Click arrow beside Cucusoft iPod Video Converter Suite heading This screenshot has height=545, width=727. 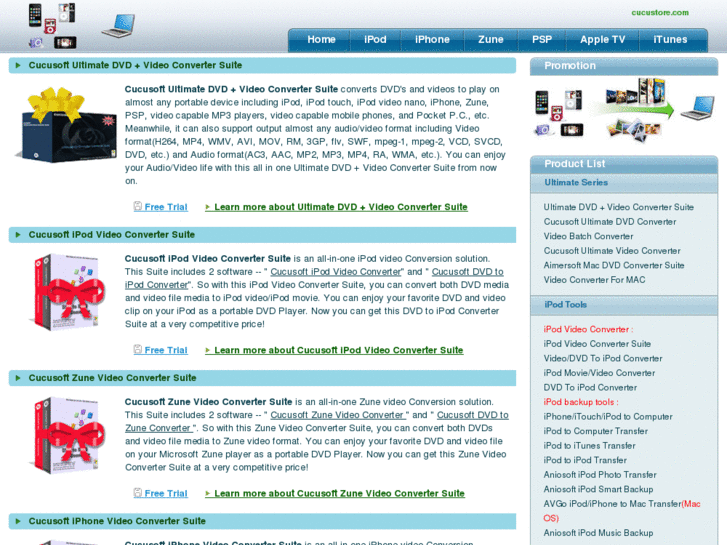click(x=18, y=235)
